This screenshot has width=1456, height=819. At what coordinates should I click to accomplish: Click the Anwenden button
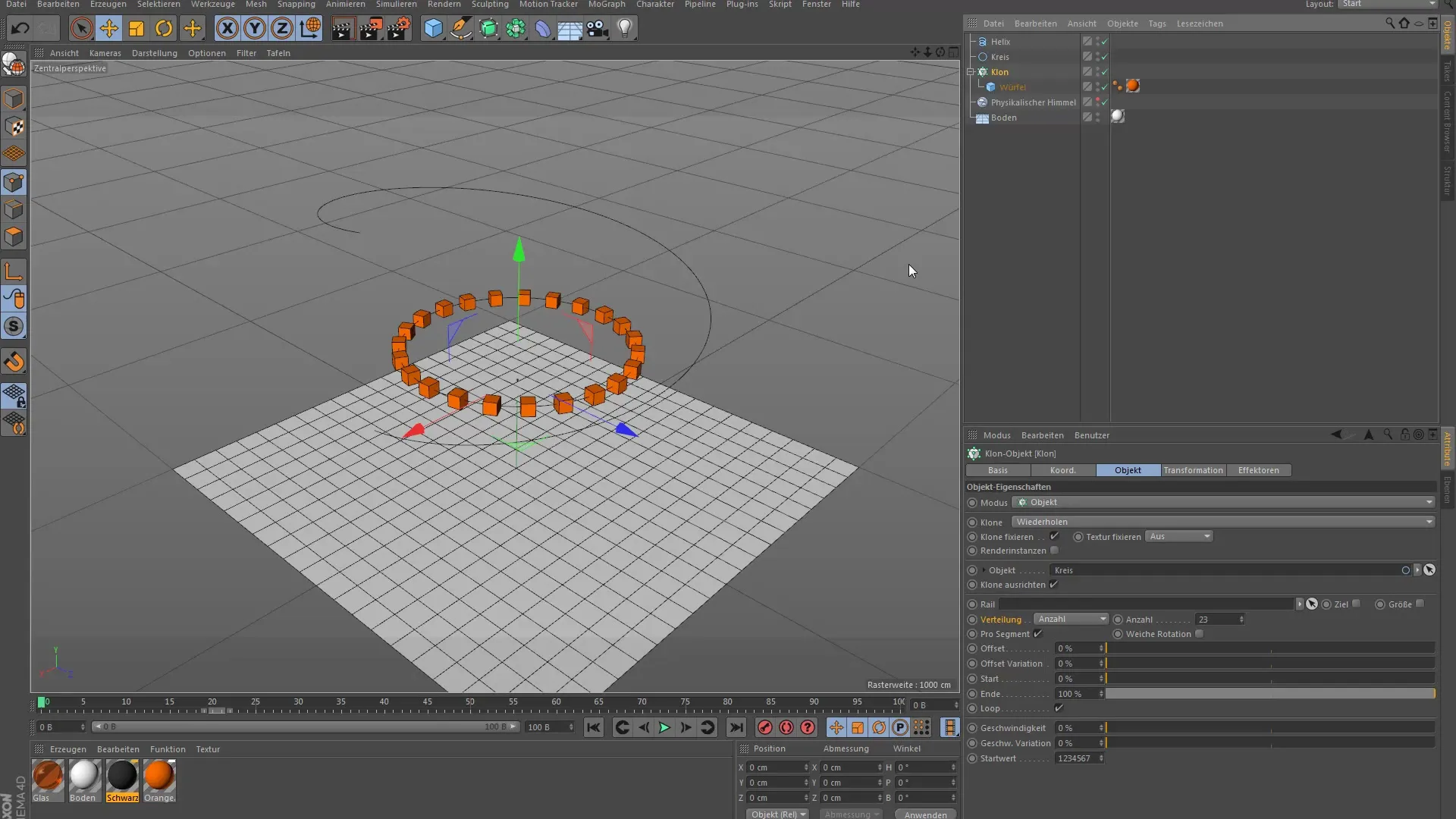(925, 814)
